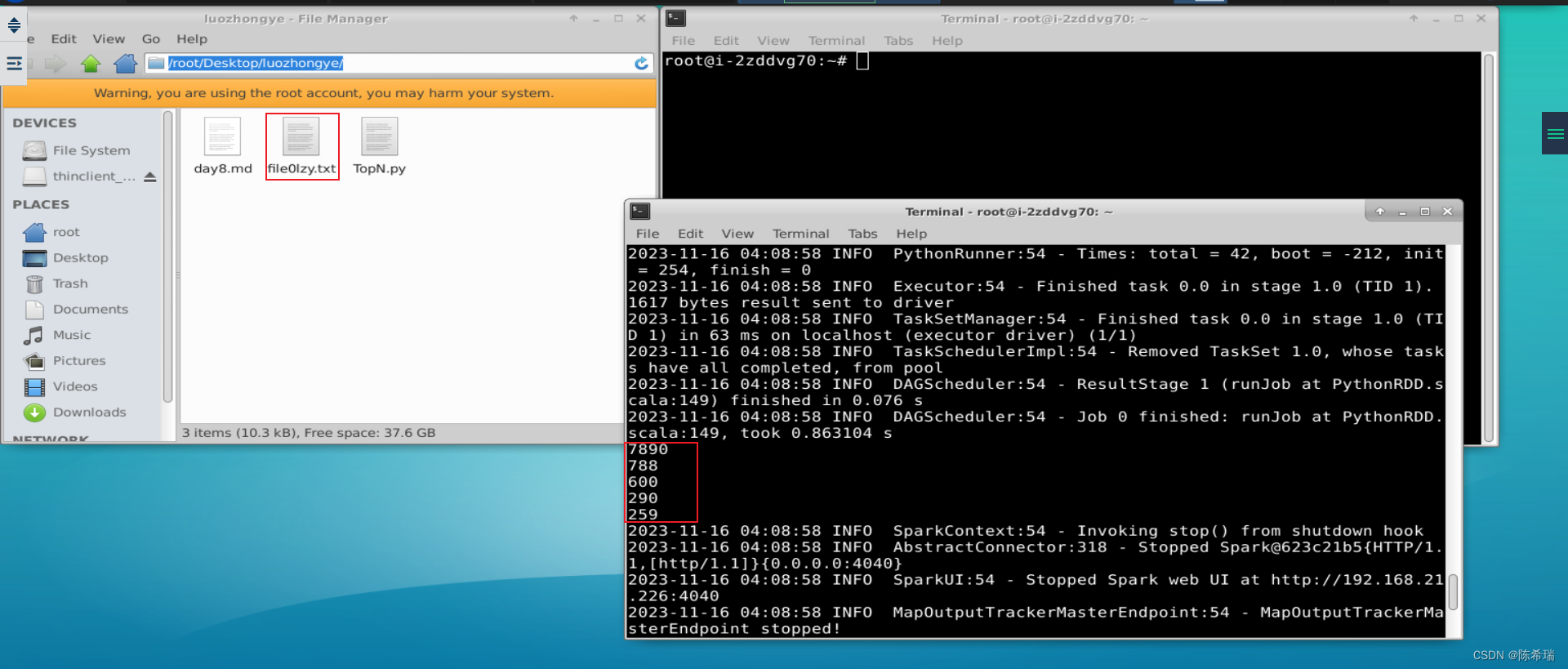The width and height of the screenshot is (1568, 669).
Task: Click File Manager sidebar scrollbar
Action: click(167, 257)
